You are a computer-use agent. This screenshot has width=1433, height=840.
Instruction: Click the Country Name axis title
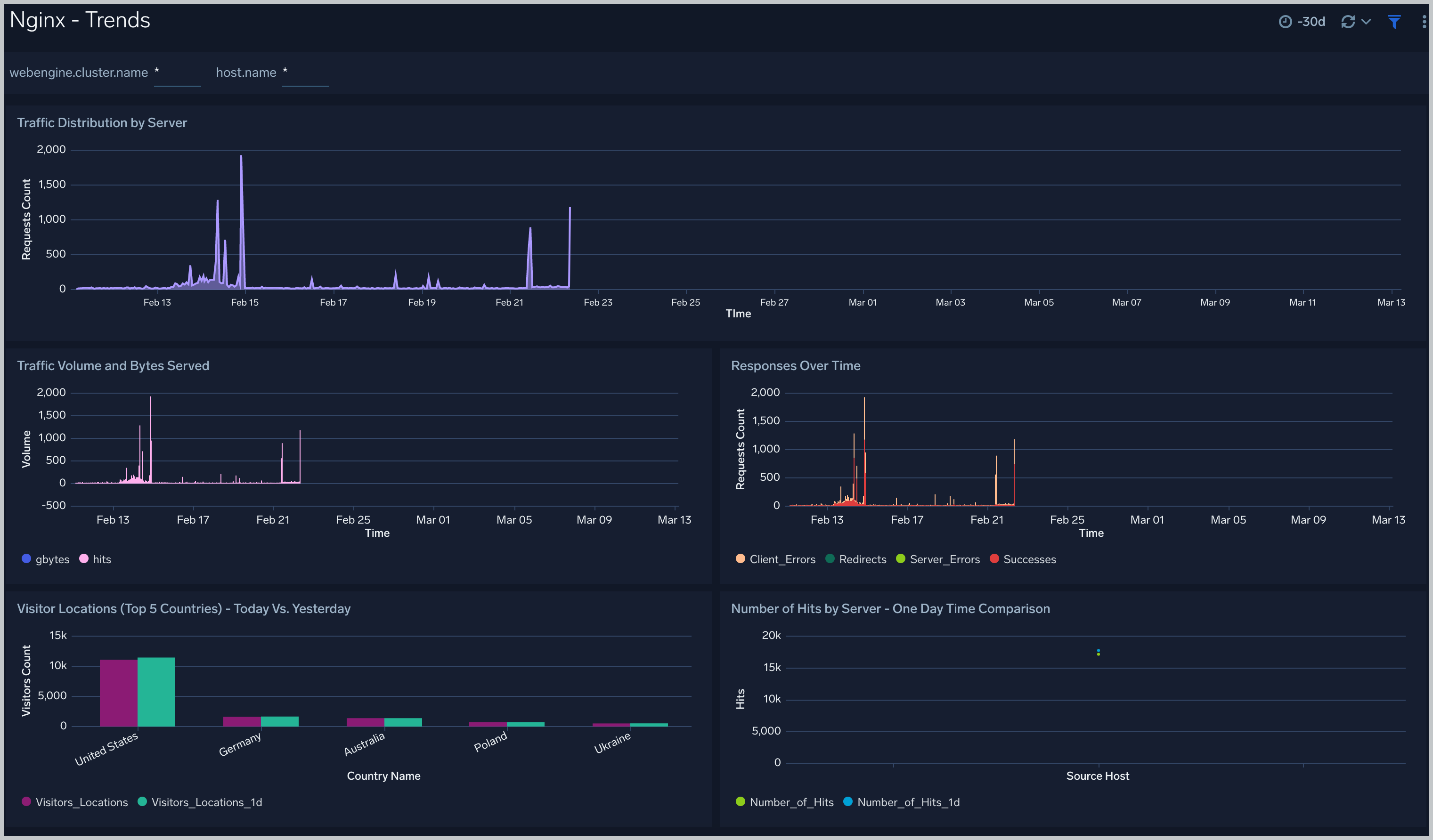tap(384, 776)
